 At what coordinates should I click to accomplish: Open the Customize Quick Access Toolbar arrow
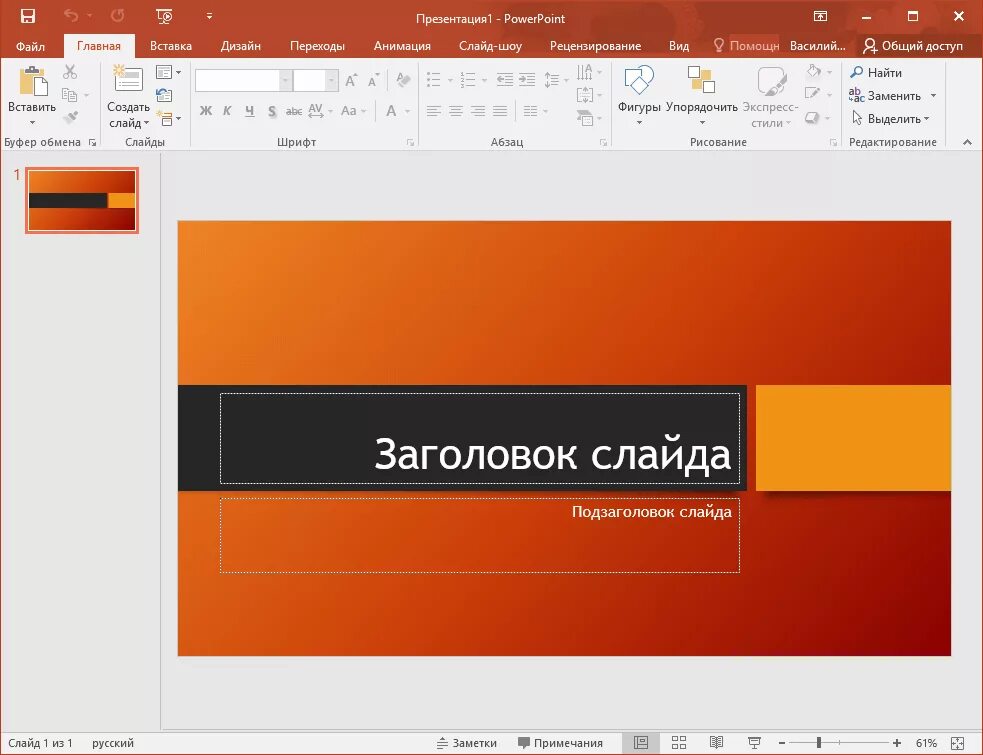coord(209,16)
